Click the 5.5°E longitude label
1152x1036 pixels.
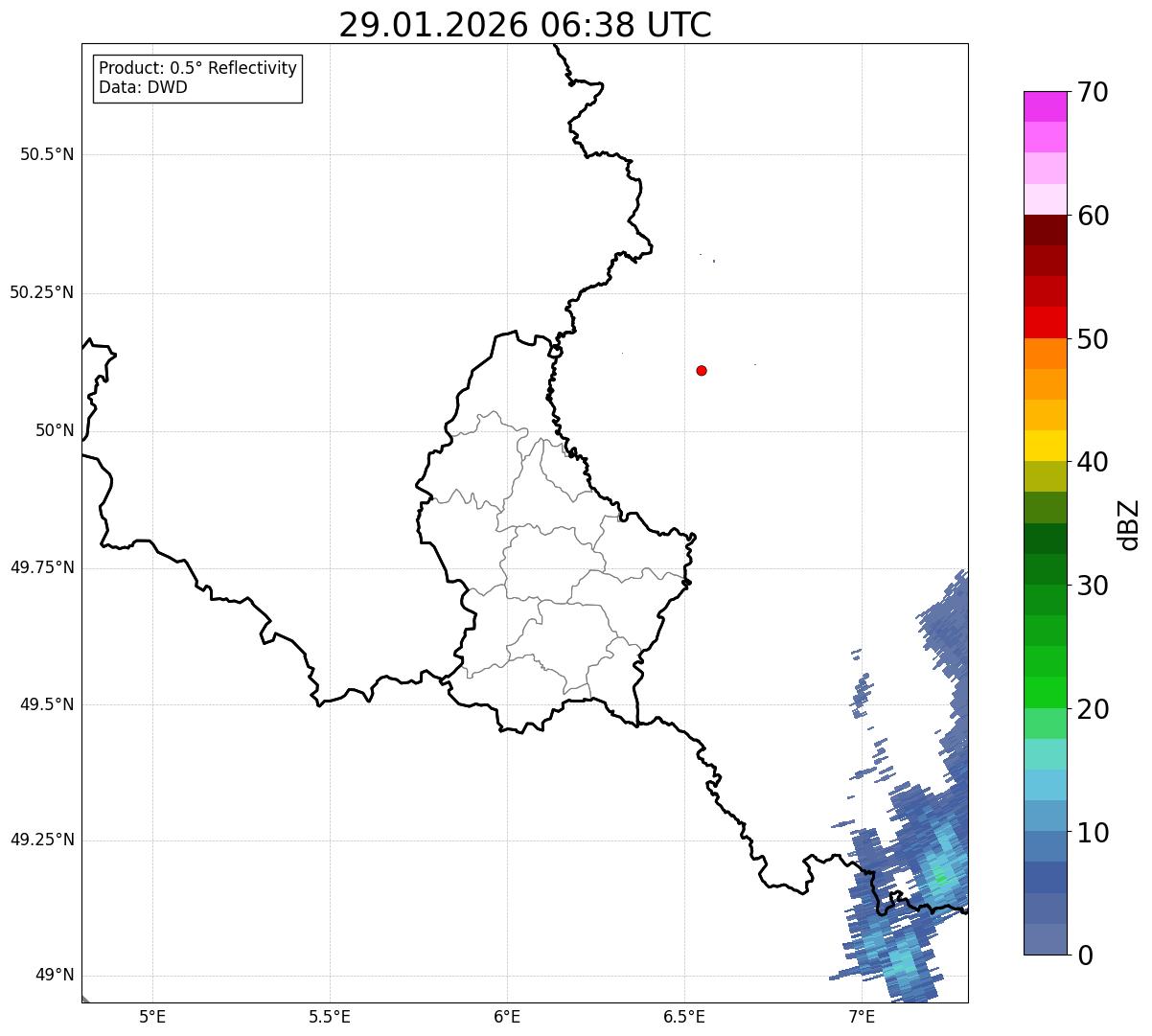[x=330, y=1016]
